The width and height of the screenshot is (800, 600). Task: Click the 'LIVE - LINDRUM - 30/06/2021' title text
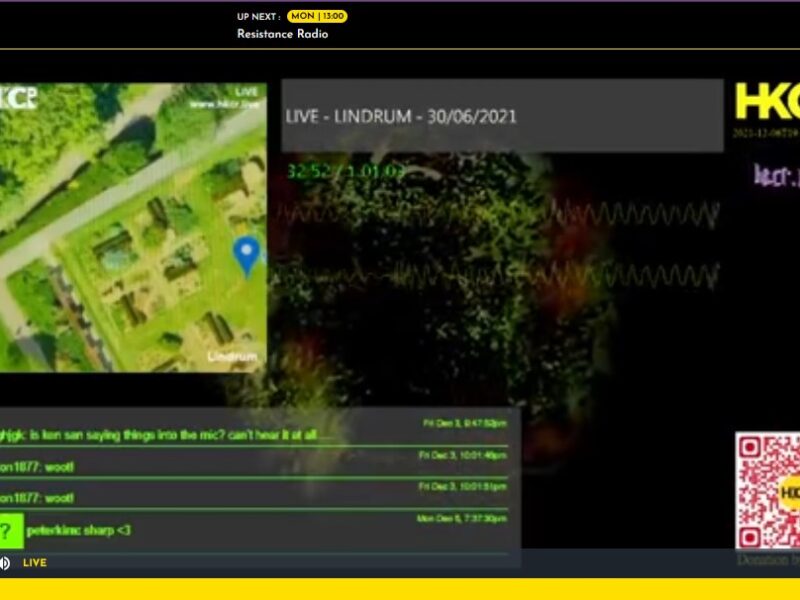pos(401,117)
